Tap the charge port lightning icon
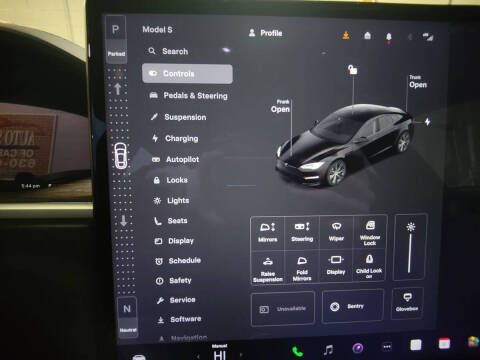This screenshot has width=480, height=360. point(427,122)
